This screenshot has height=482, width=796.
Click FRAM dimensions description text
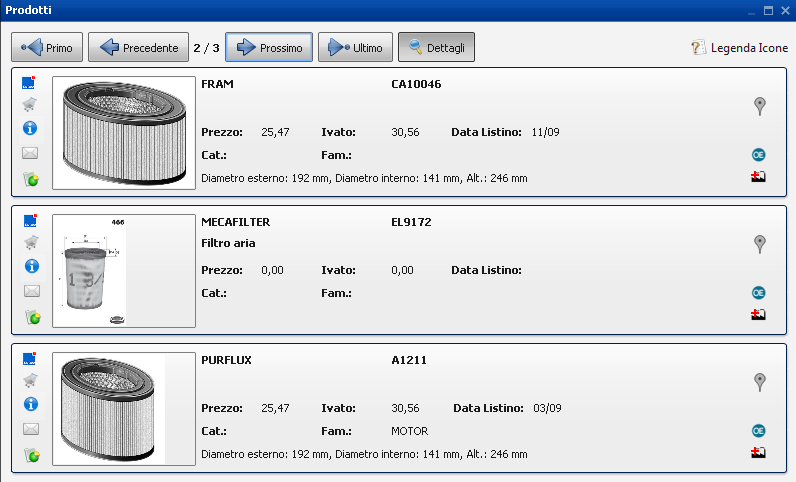click(x=364, y=178)
